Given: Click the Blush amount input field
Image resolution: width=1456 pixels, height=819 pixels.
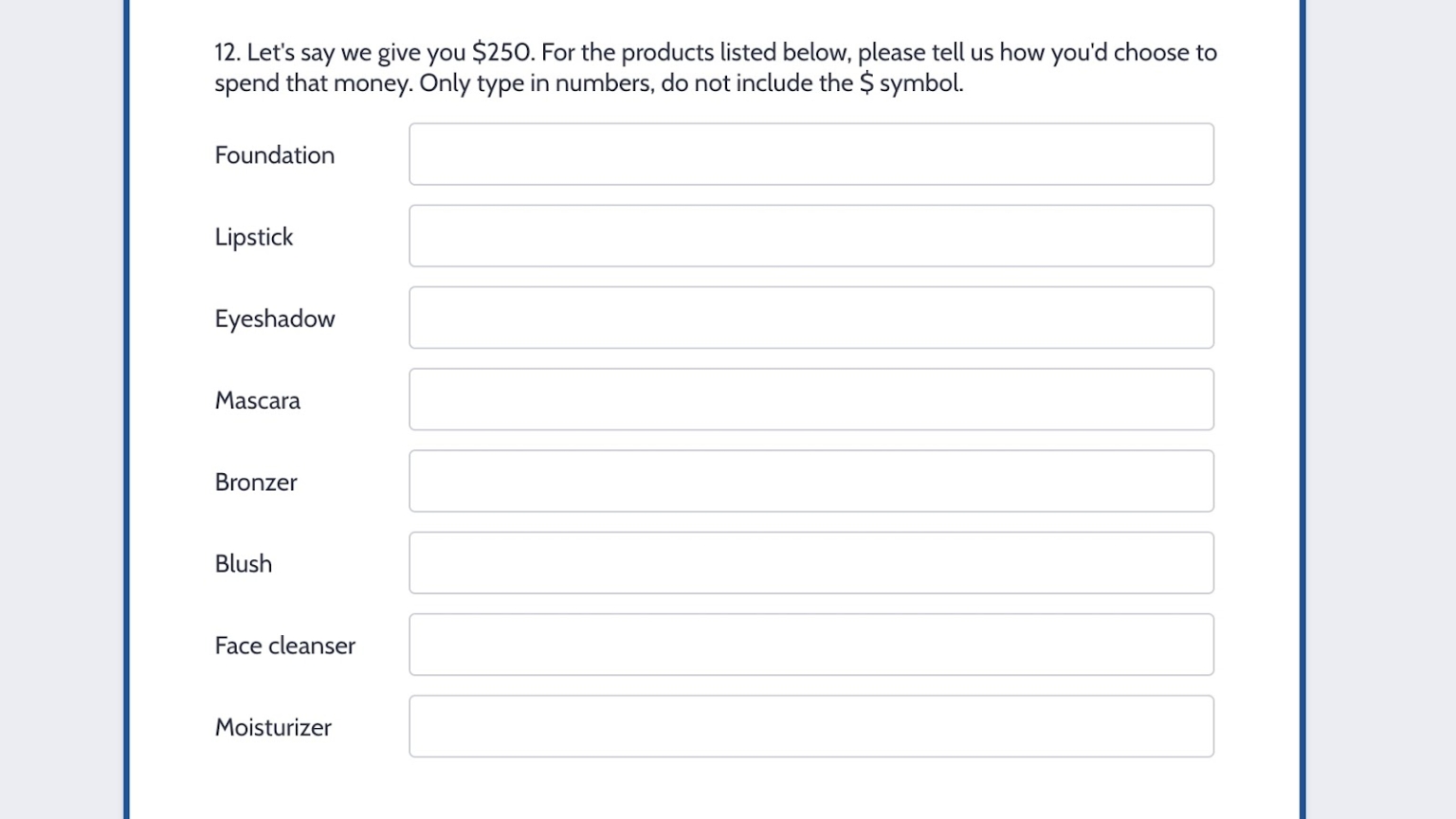Looking at the screenshot, I should point(810,562).
